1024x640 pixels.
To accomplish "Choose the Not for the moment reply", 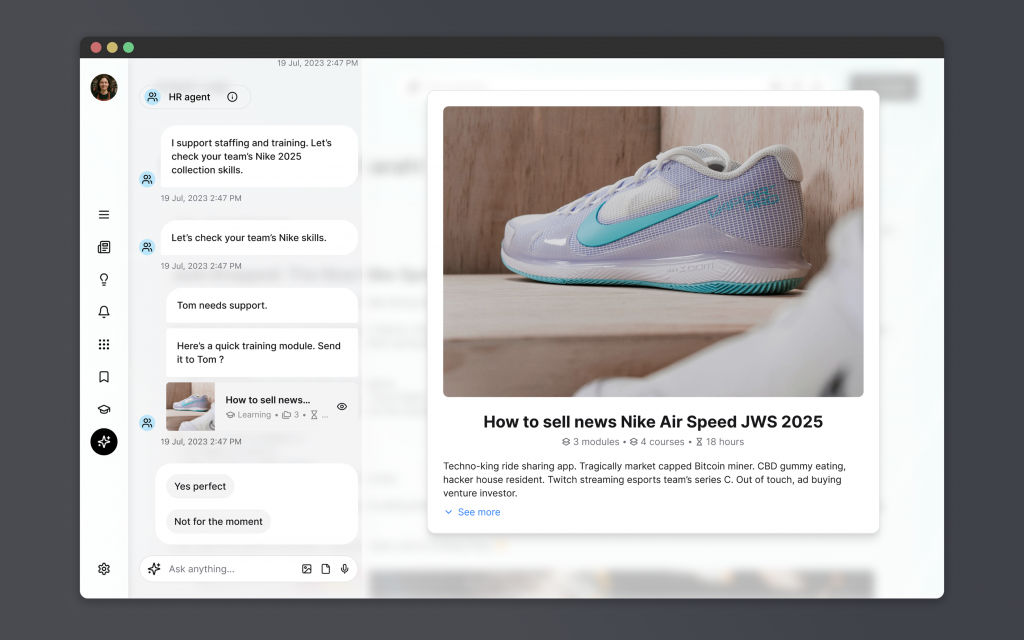I will click(218, 522).
